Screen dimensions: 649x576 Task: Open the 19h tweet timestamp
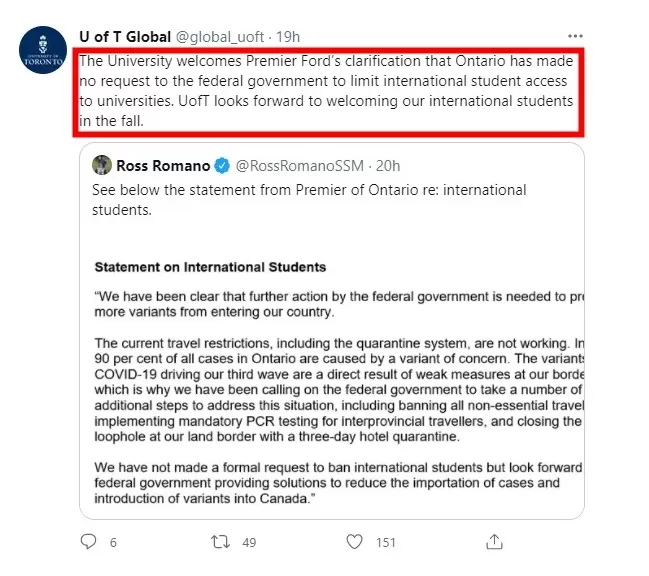(288, 37)
